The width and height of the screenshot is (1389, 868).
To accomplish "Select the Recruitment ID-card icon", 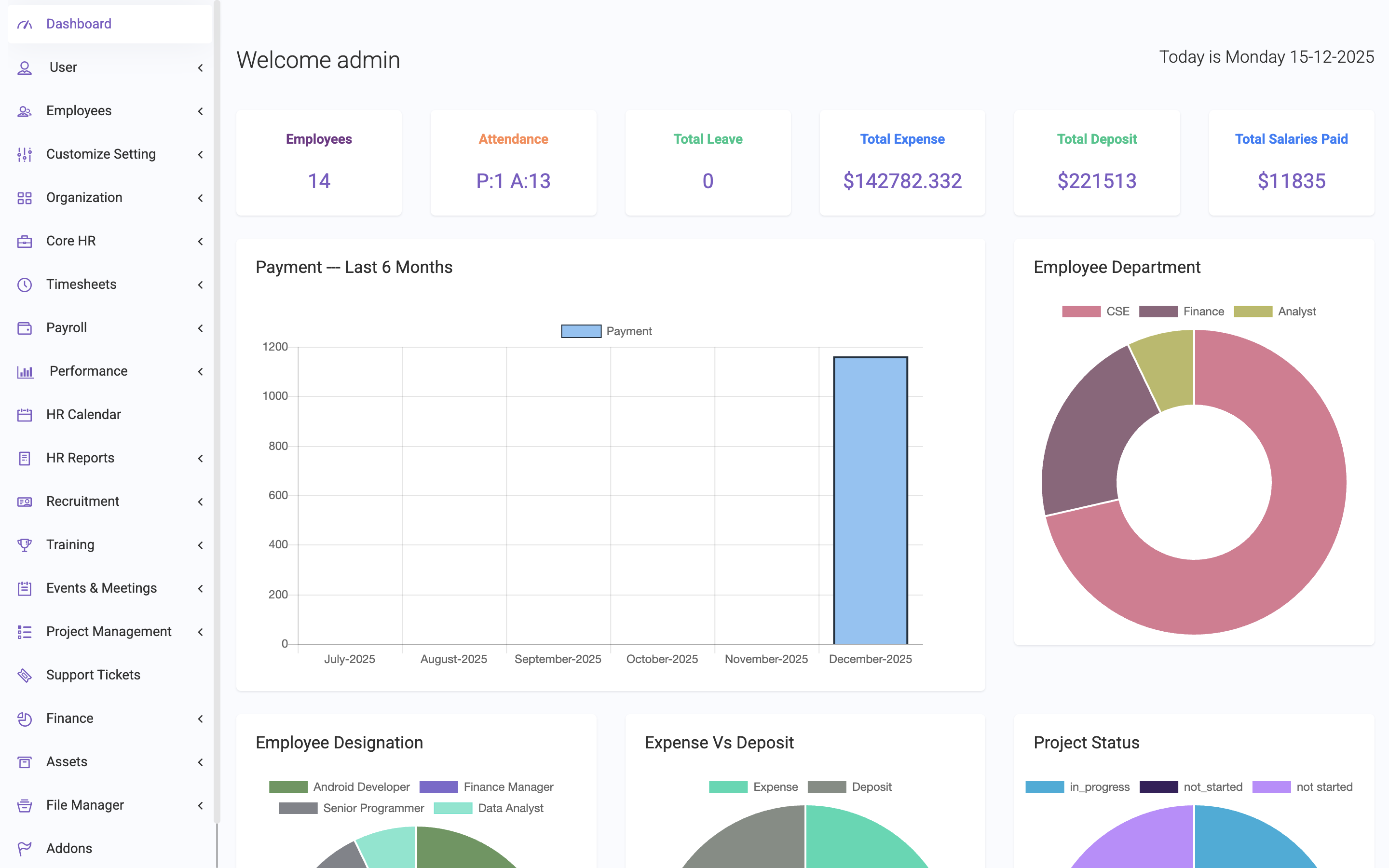I will click(x=25, y=501).
